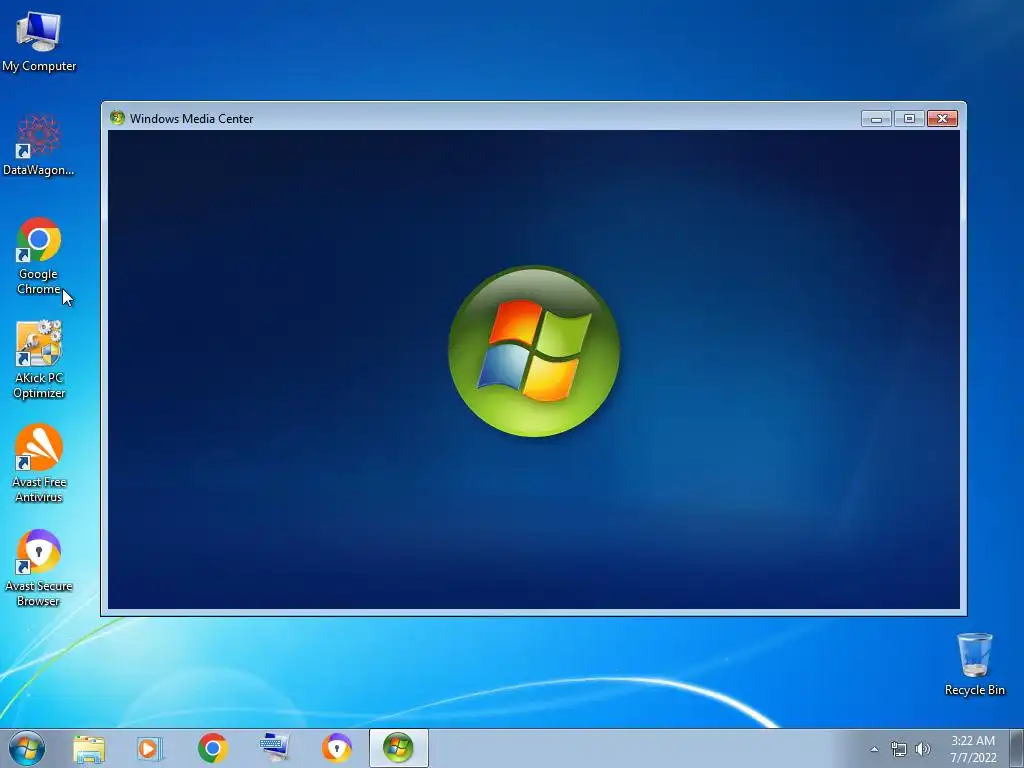Select AKick PC Optimizer desktop icon
1024x768 pixels.
click(39, 359)
